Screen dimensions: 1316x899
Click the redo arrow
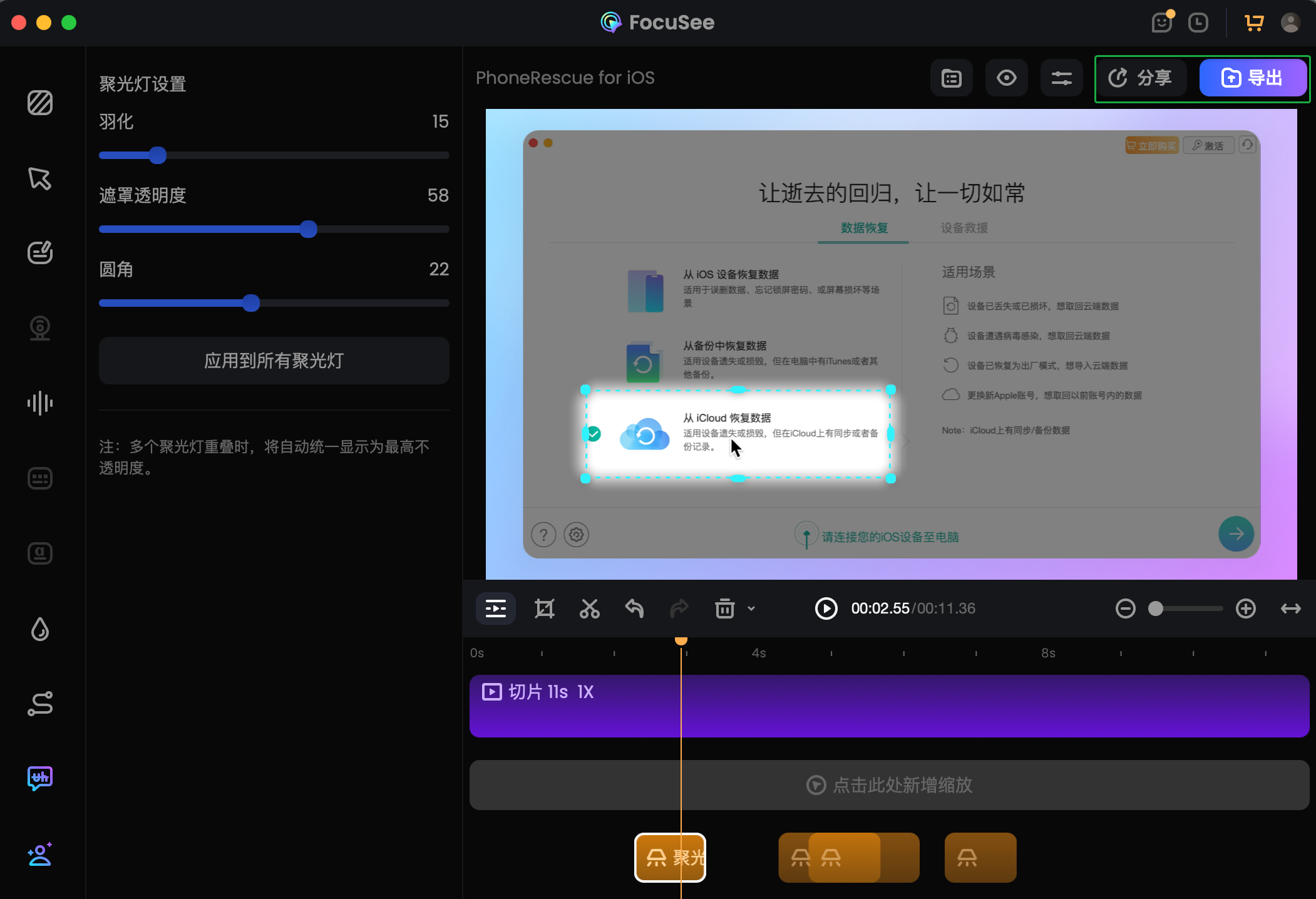point(679,609)
